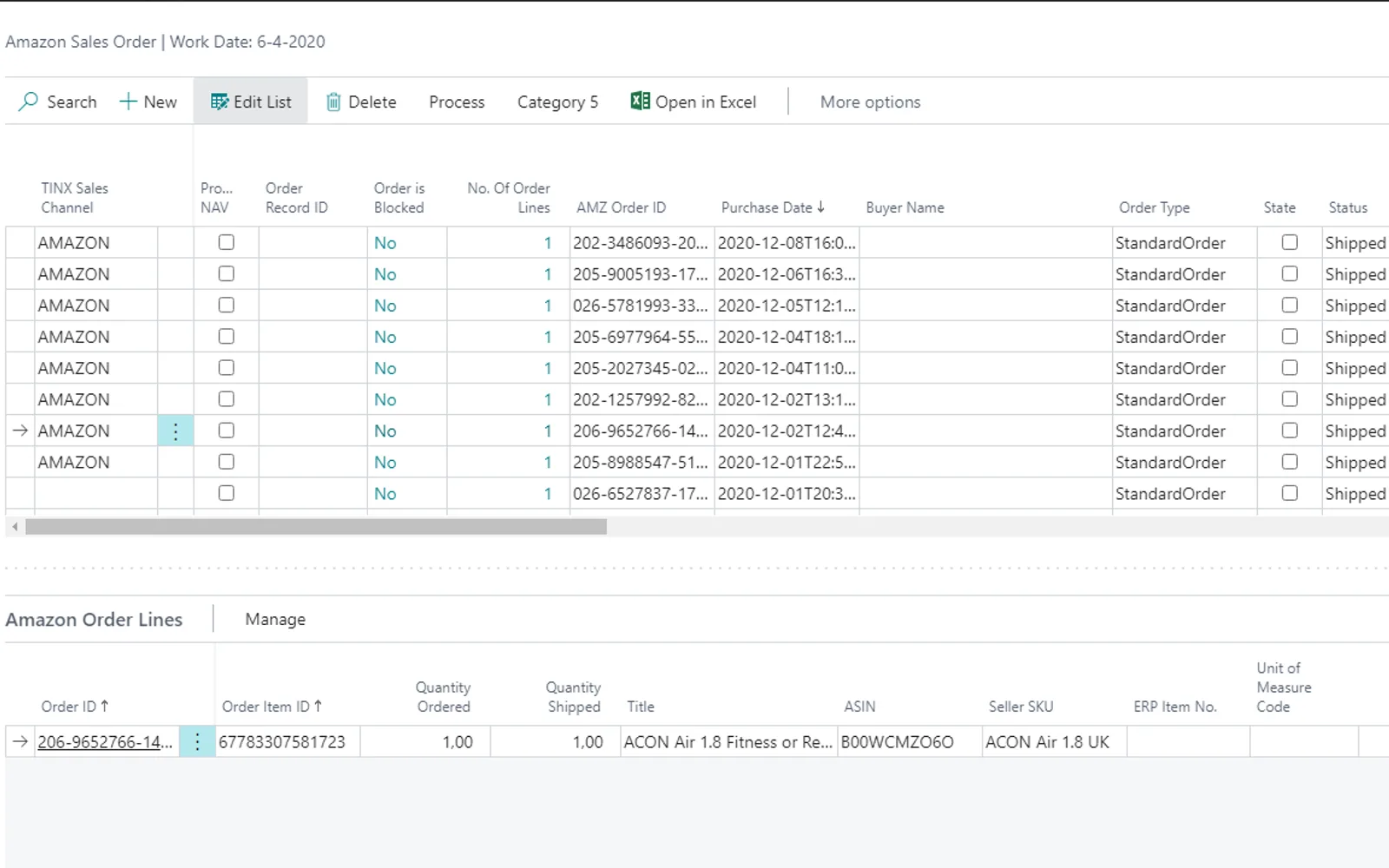Open row actions menu for selected AMAZON row
The height and width of the screenshot is (868, 1389).
(175, 431)
